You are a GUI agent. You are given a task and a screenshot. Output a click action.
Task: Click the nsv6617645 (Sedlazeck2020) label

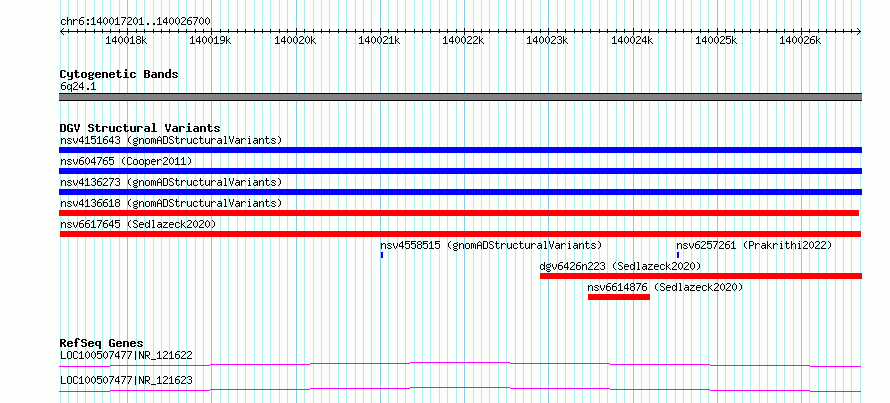click(x=138, y=224)
